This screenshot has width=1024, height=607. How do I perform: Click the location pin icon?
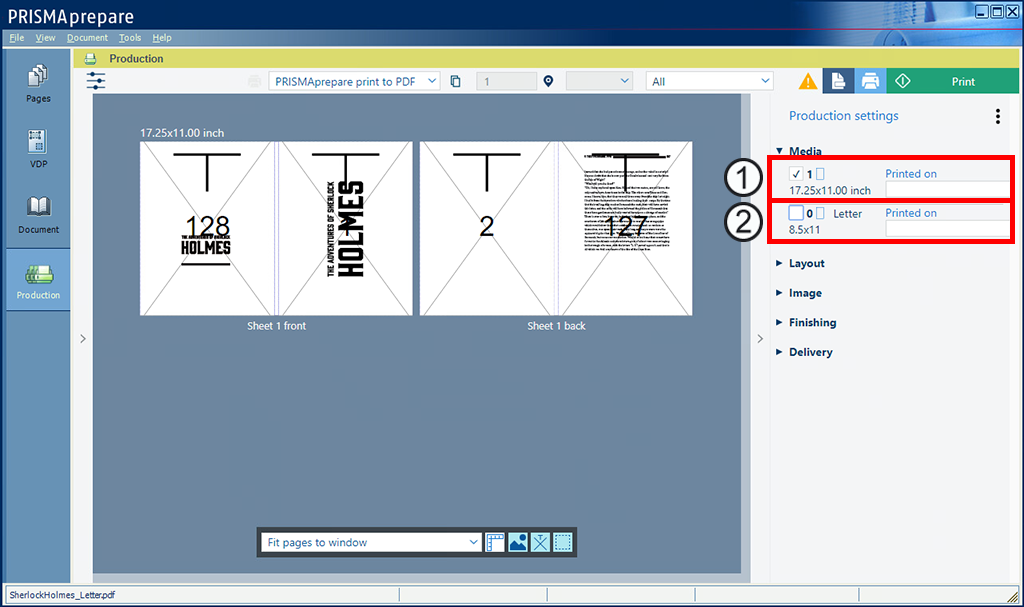(549, 81)
